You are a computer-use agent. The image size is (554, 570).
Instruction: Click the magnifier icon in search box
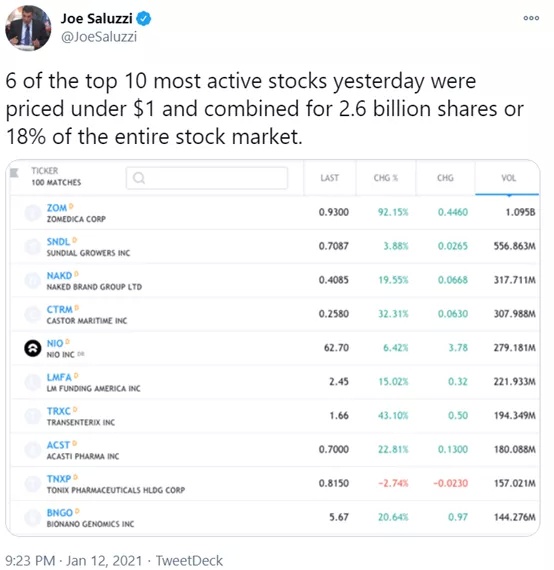(x=139, y=178)
